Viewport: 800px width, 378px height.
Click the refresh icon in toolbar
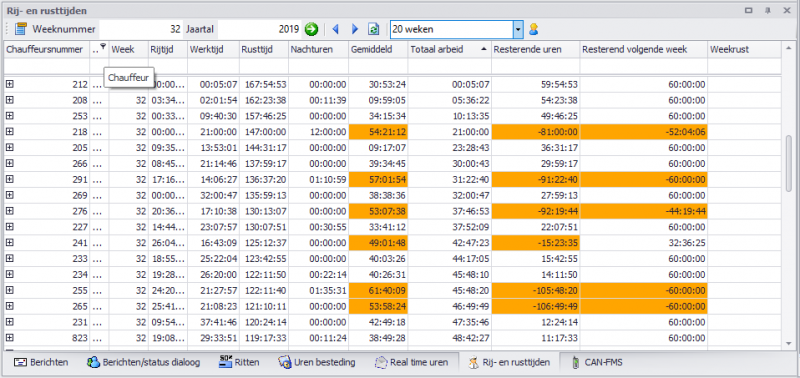(x=374, y=30)
